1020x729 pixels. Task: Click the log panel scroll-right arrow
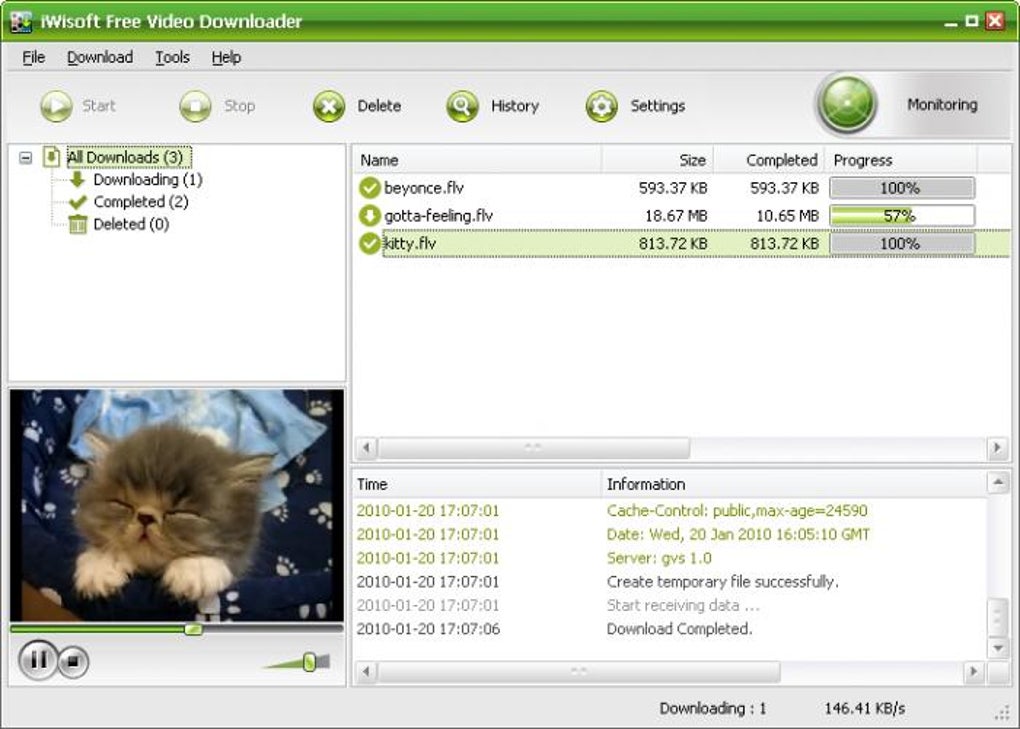click(973, 671)
